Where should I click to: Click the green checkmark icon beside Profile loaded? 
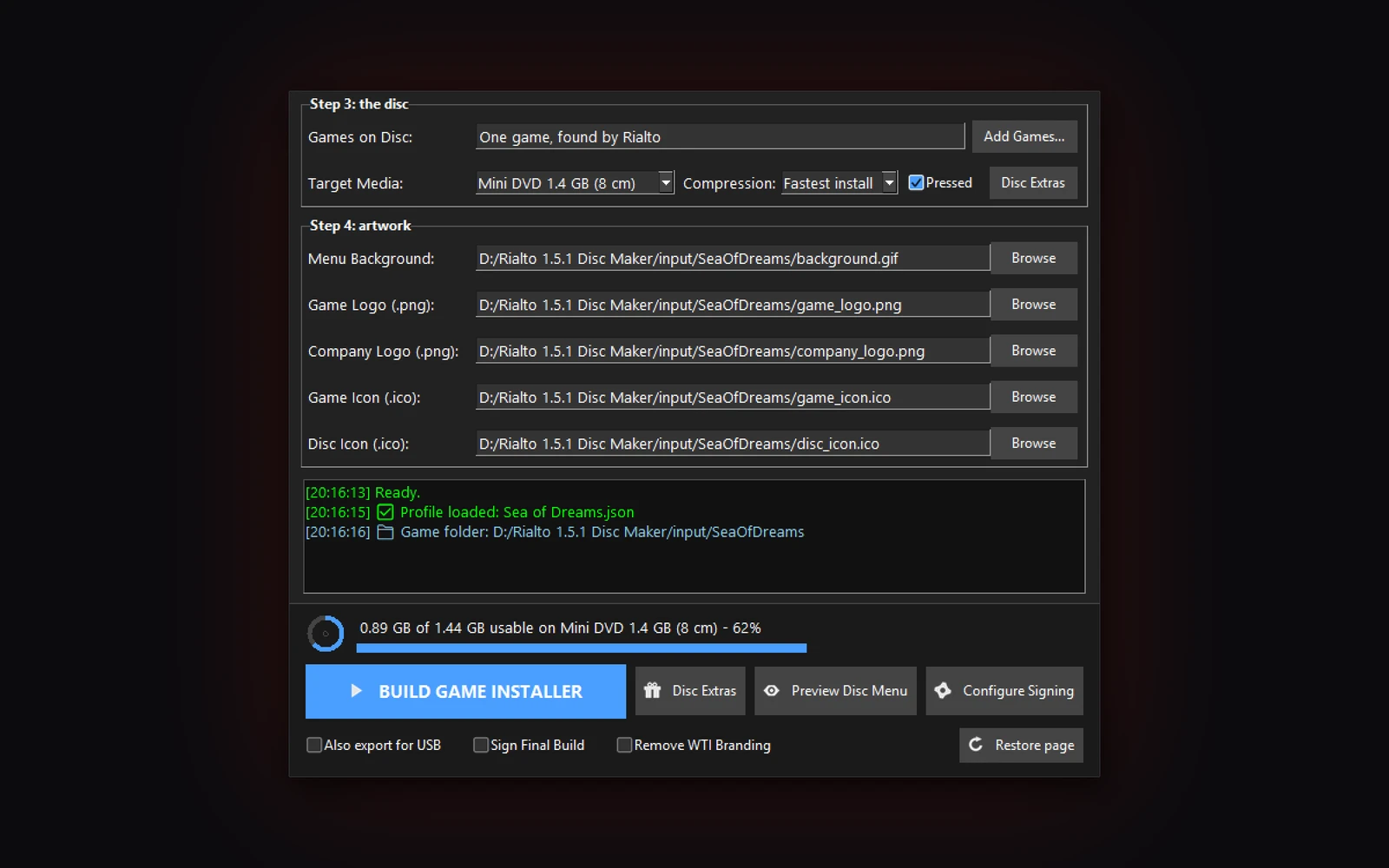[385, 512]
